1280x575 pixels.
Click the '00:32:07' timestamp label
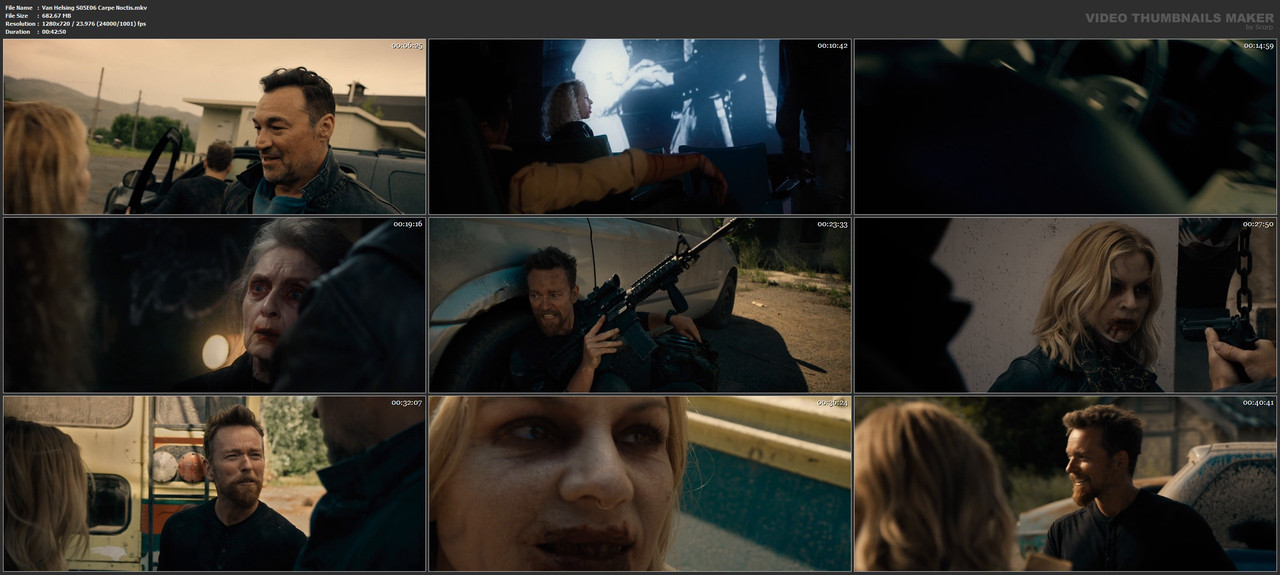pyautogui.click(x=407, y=402)
